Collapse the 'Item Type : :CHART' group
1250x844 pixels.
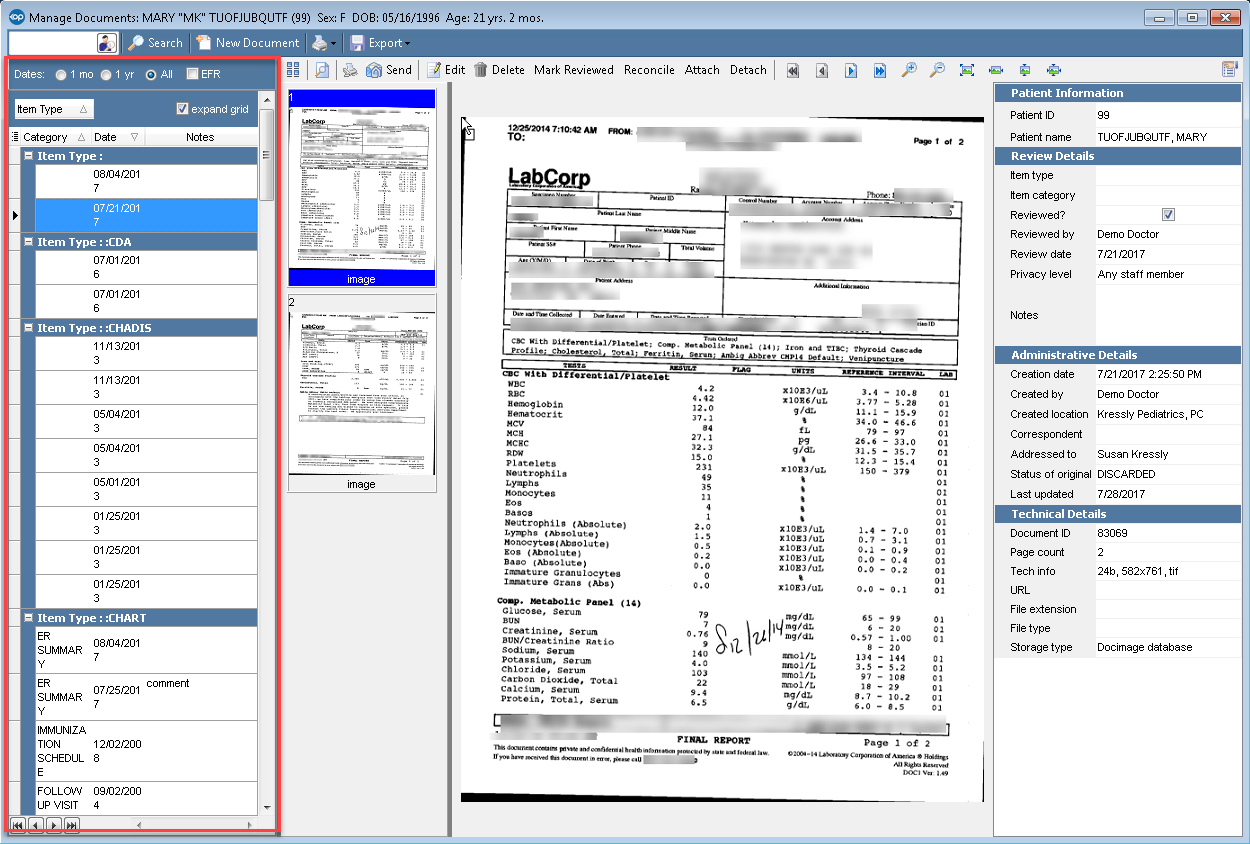click(28, 618)
